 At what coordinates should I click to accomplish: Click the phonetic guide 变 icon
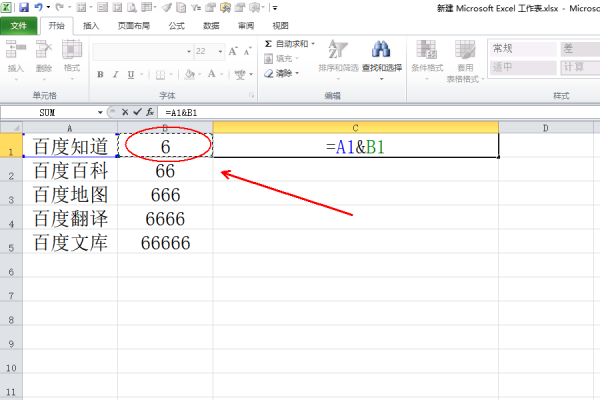point(240,75)
